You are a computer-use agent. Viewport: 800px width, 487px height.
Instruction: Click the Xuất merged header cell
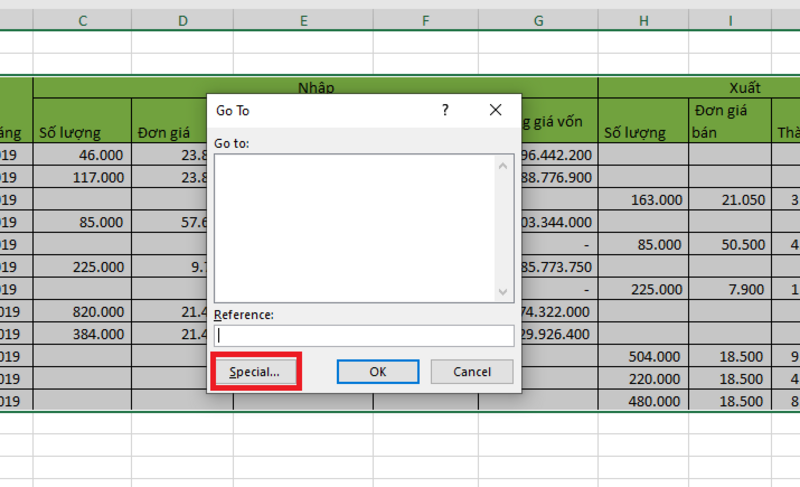coord(699,88)
